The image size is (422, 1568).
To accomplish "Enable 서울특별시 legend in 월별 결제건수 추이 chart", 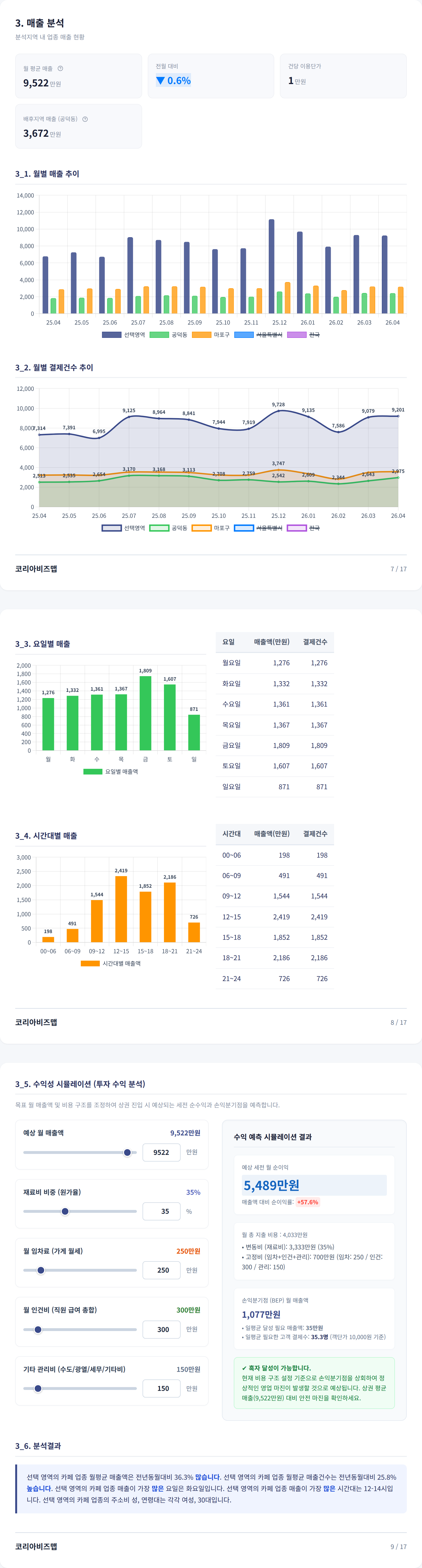I will click(258, 528).
